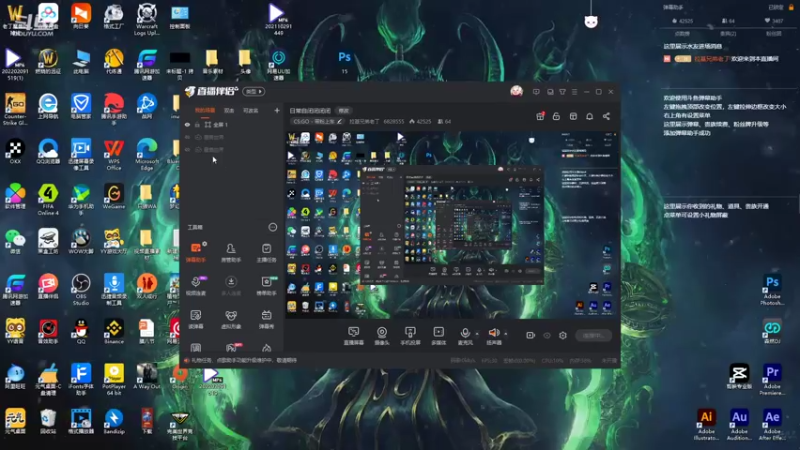
Task: Switch to the first orange-underlined scene tab
Action: (205, 111)
